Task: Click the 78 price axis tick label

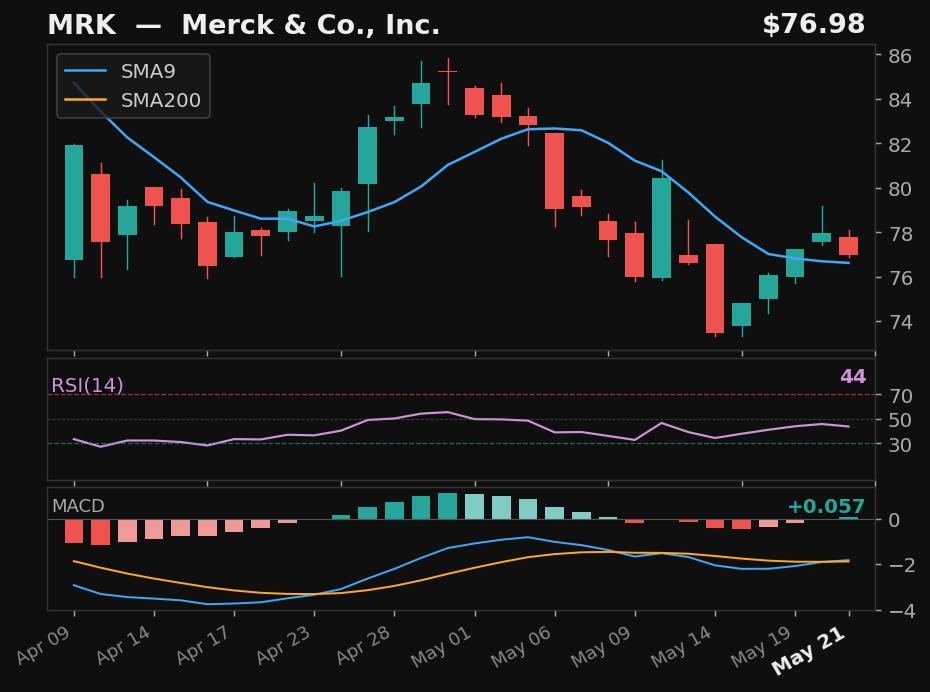Action: (900, 234)
